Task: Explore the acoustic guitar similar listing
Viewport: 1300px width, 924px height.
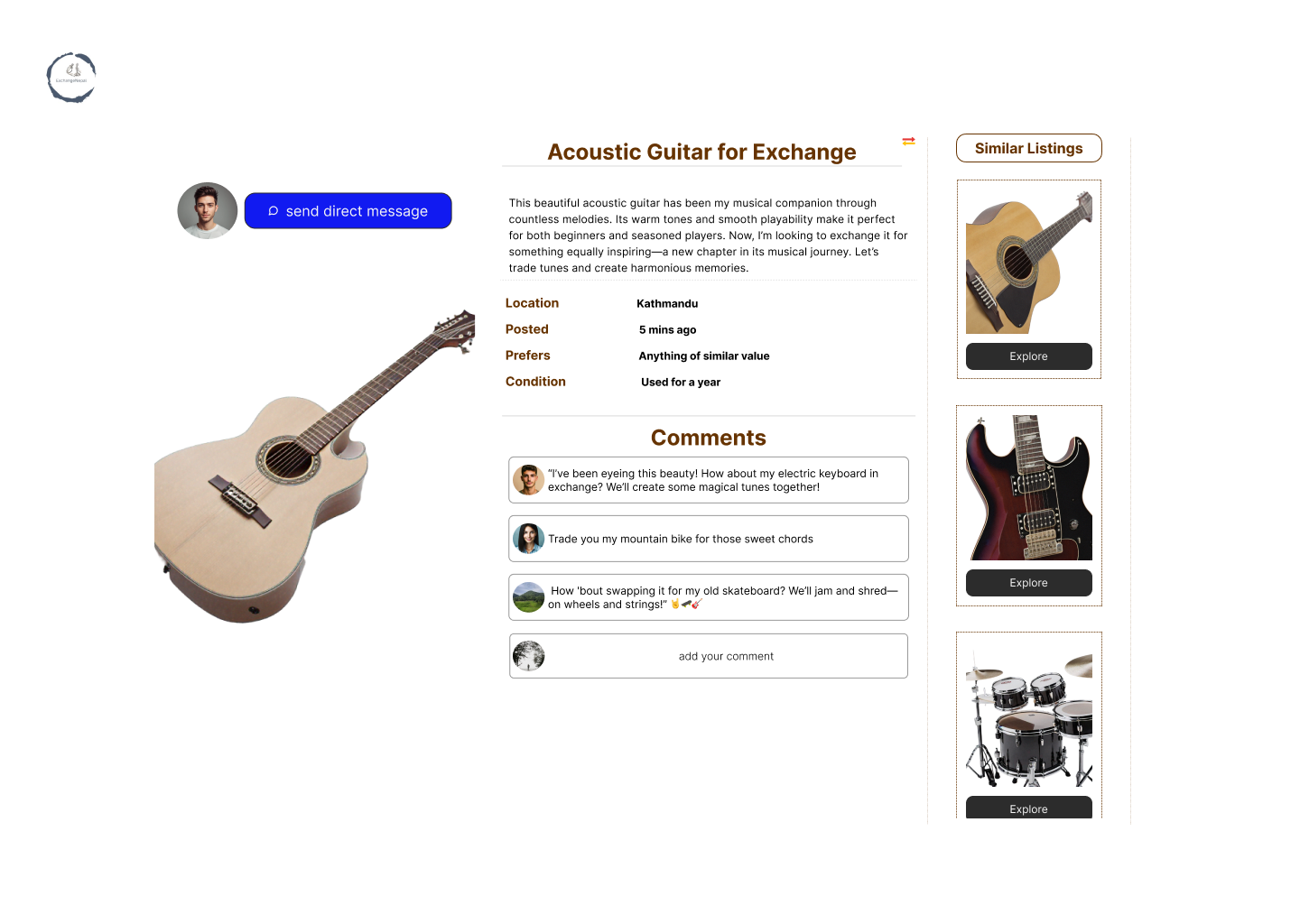Action: tap(1028, 356)
